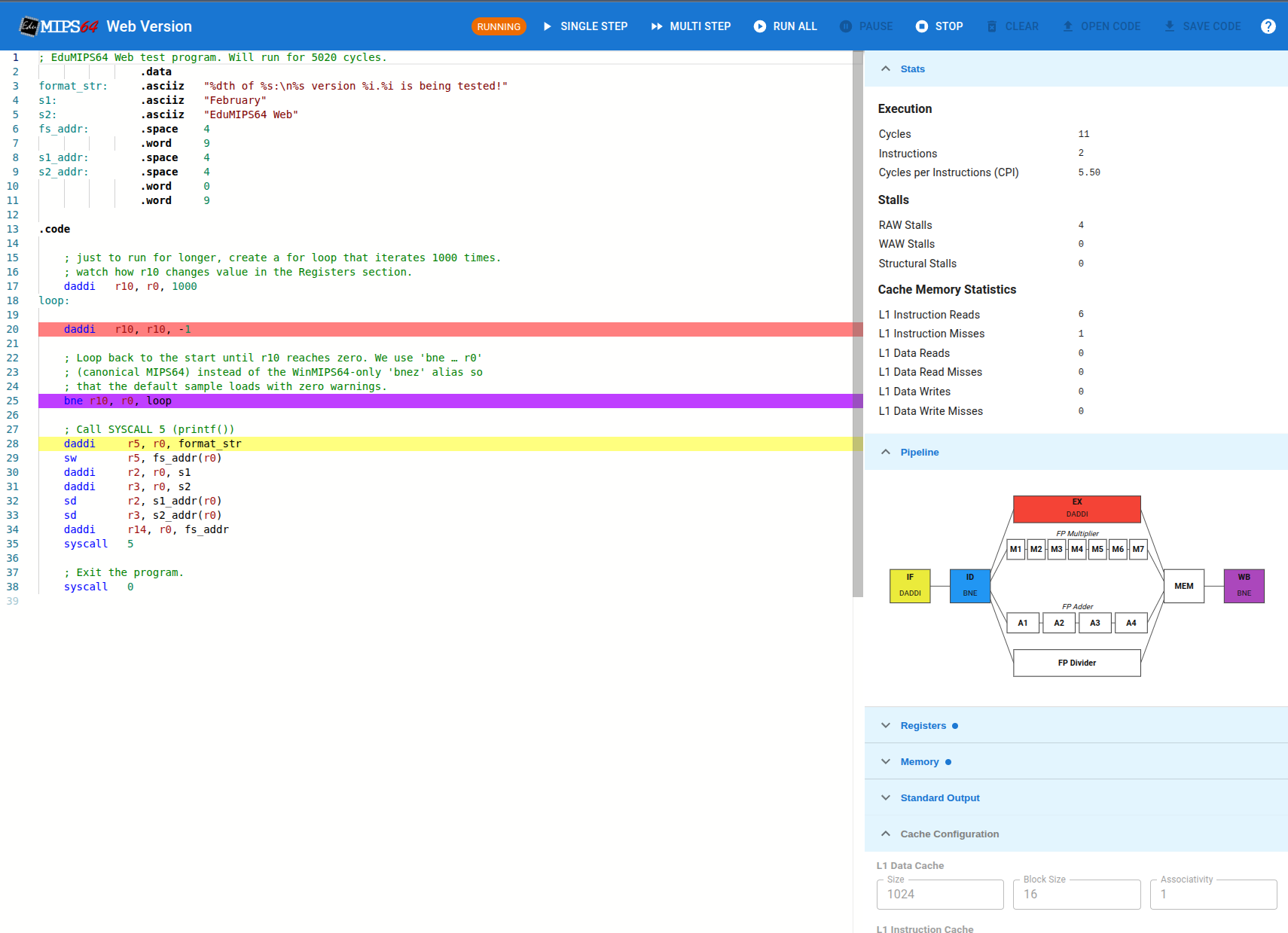Click the Stop circle icon
1288x933 pixels.
click(x=922, y=26)
